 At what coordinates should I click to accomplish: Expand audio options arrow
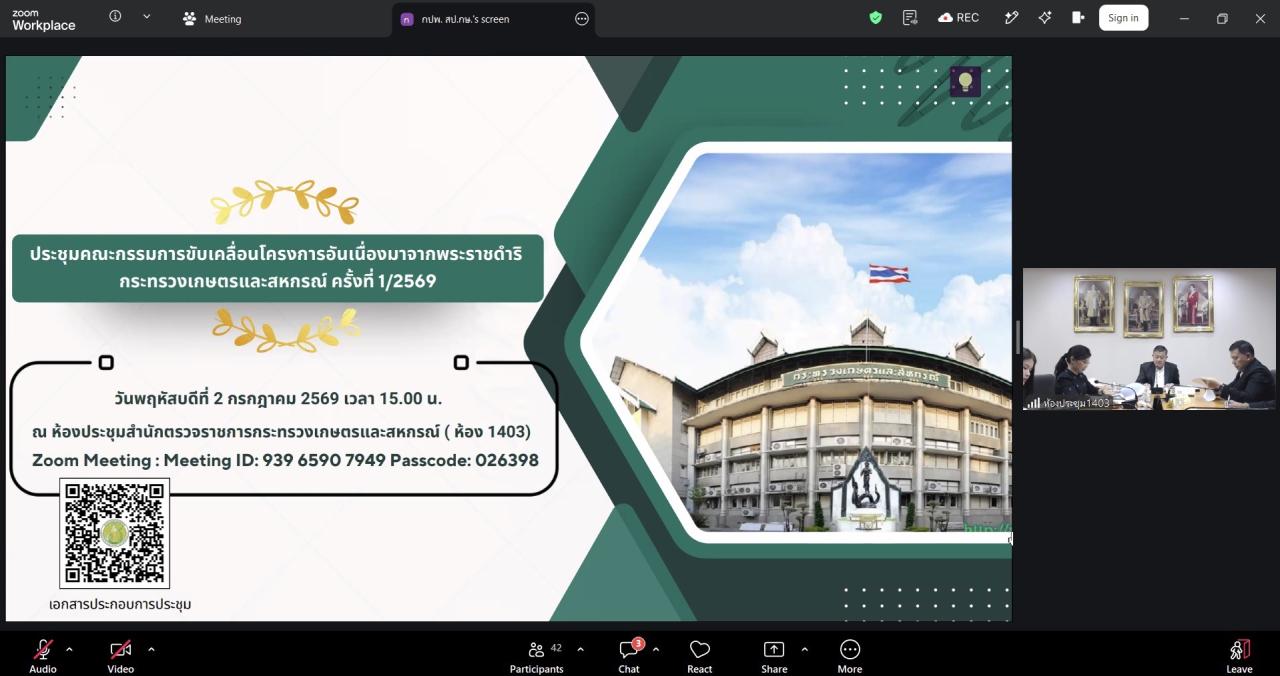pos(69,649)
